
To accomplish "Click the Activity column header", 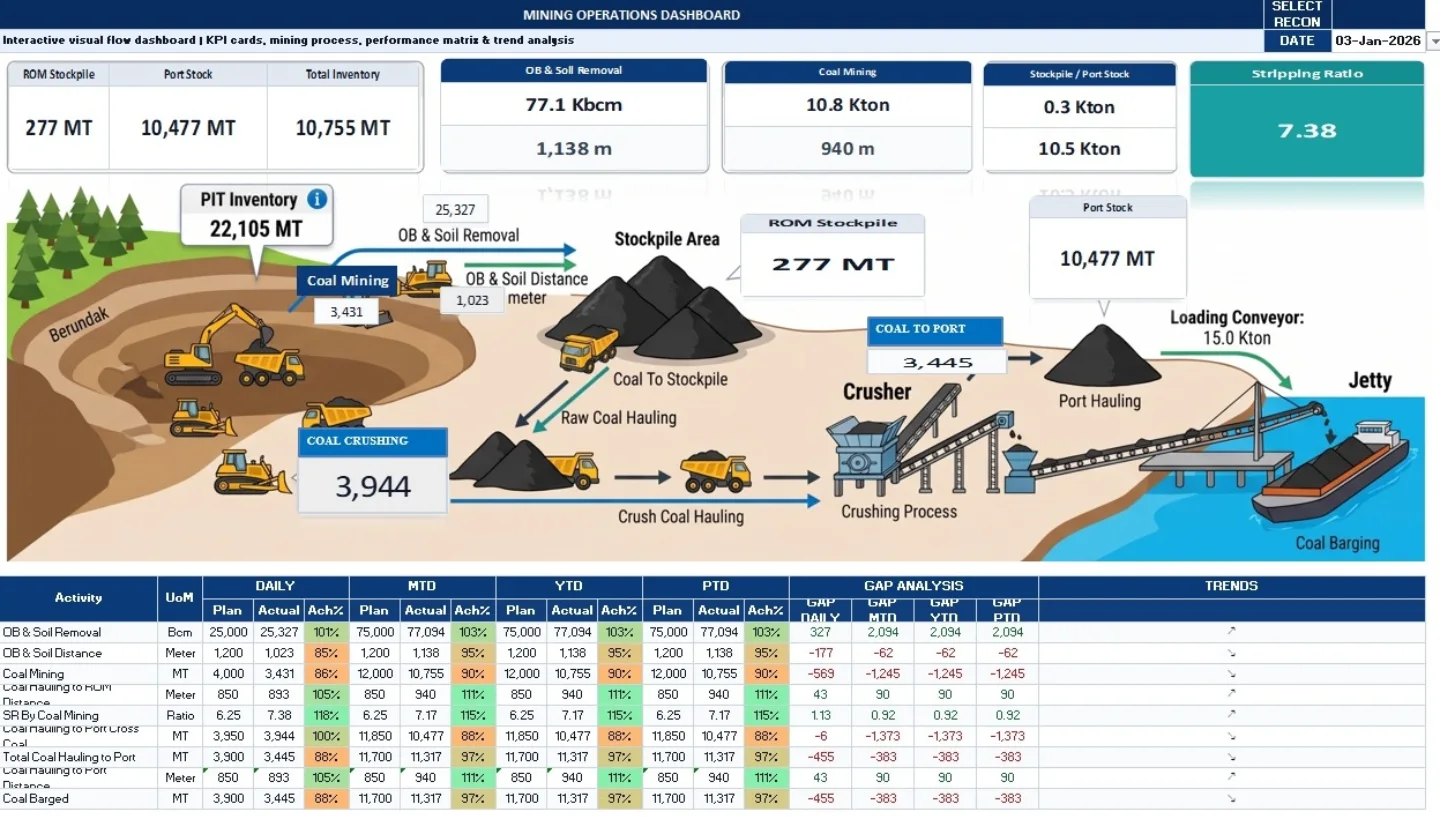I will pyautogui.click(x=78, y=598).
